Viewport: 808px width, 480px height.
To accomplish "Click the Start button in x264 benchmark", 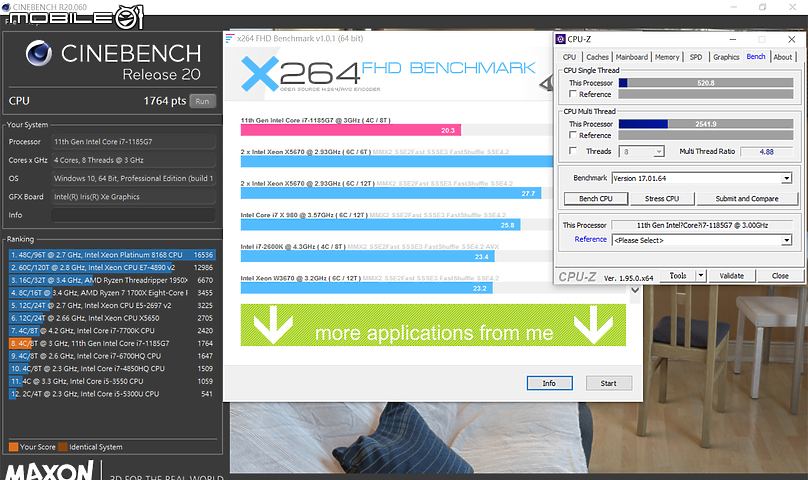I will (609, 383).
